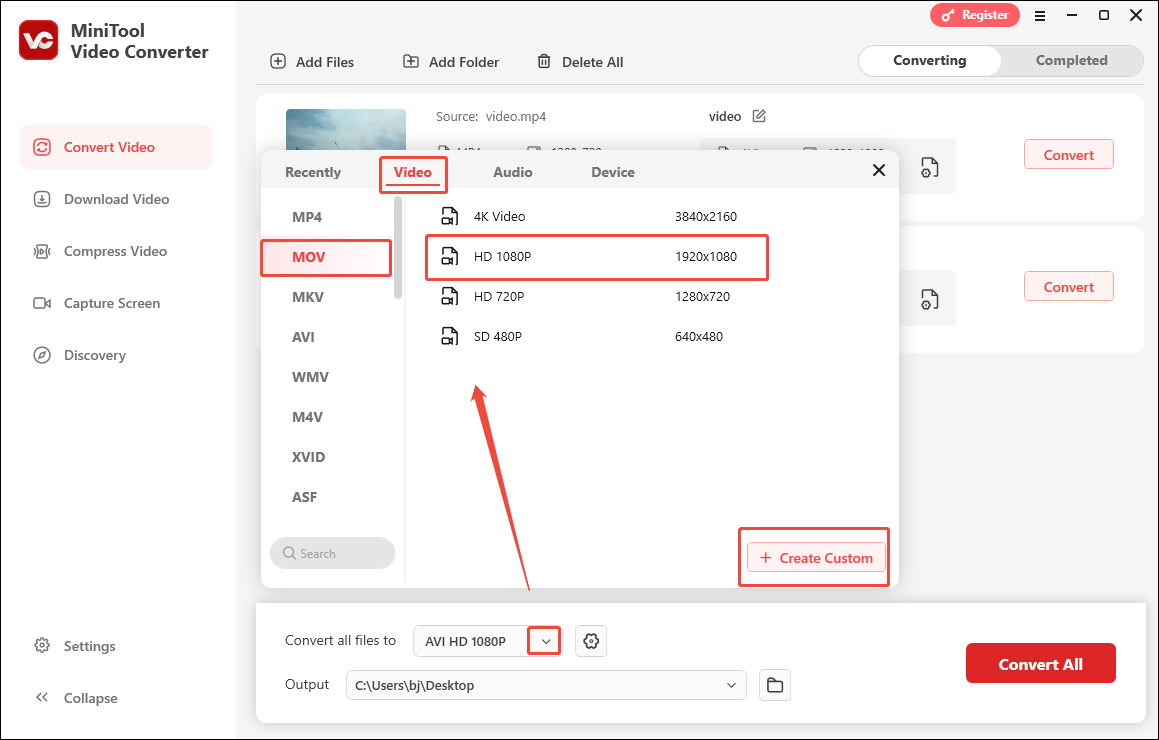Expand the Convert all files to dropdown
1159x740 pixels.
(543, 640)
